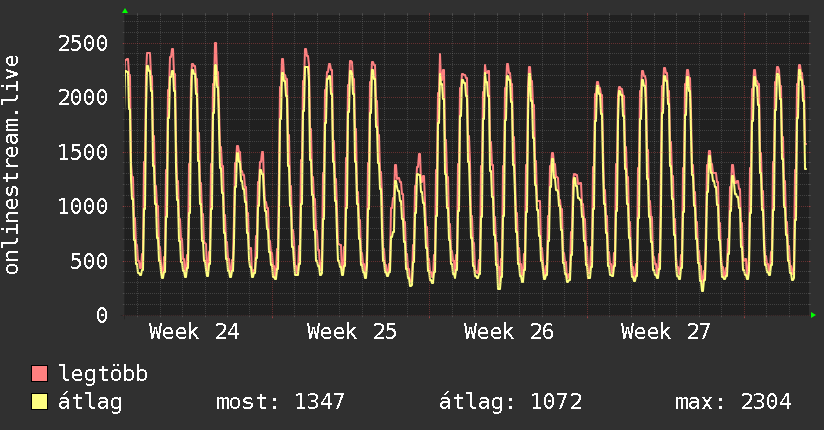The height and width of the screenshot is (430, 824).
Task: Click the onlinestream.live vertical axis title
Action: tap(11, 165)
